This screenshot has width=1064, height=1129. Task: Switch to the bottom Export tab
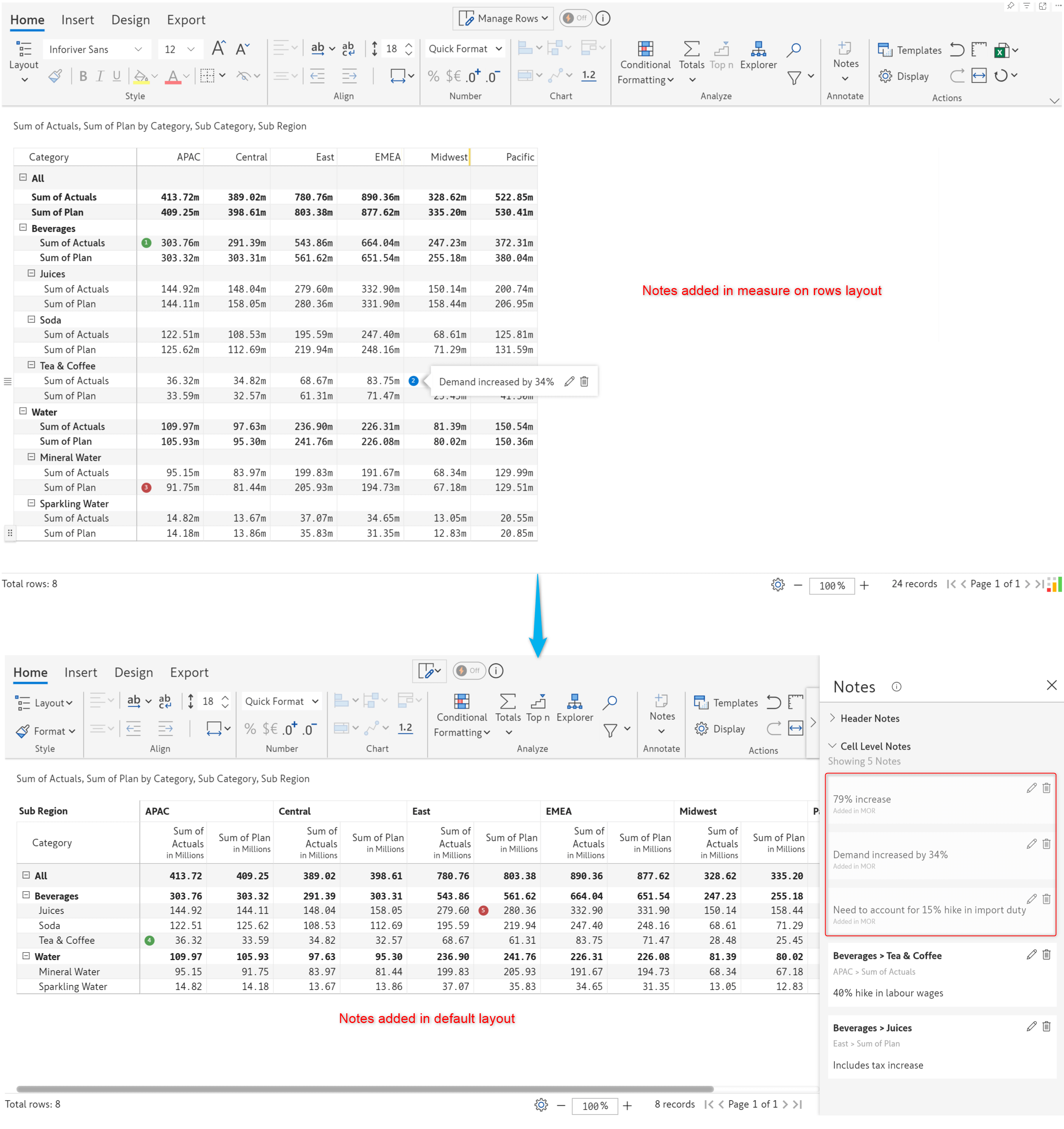189,672
